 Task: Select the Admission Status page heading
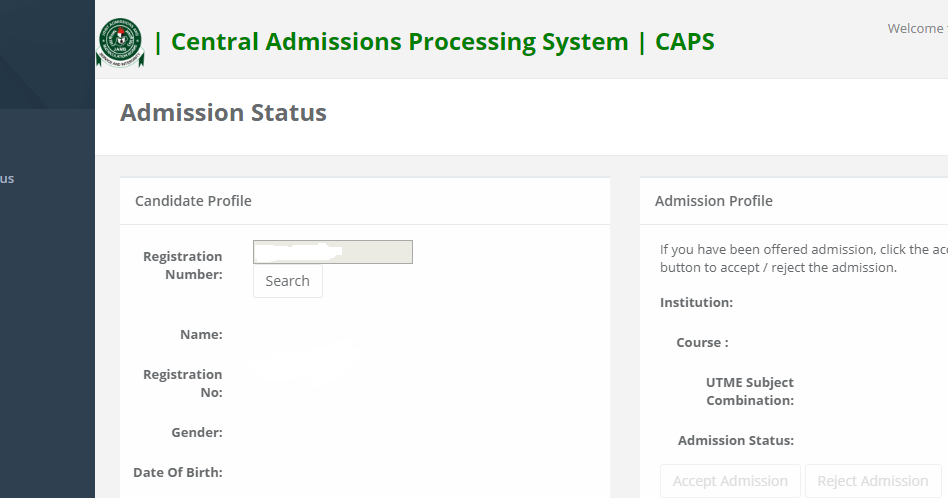223,113
